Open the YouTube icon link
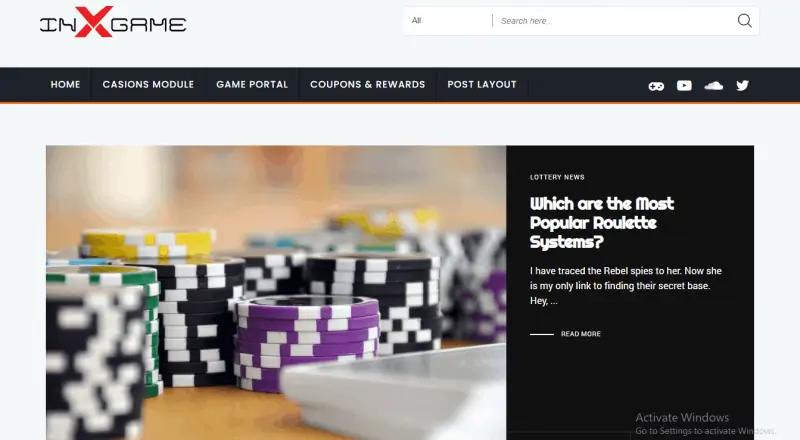The image size is (800, 440). [684, 85]
